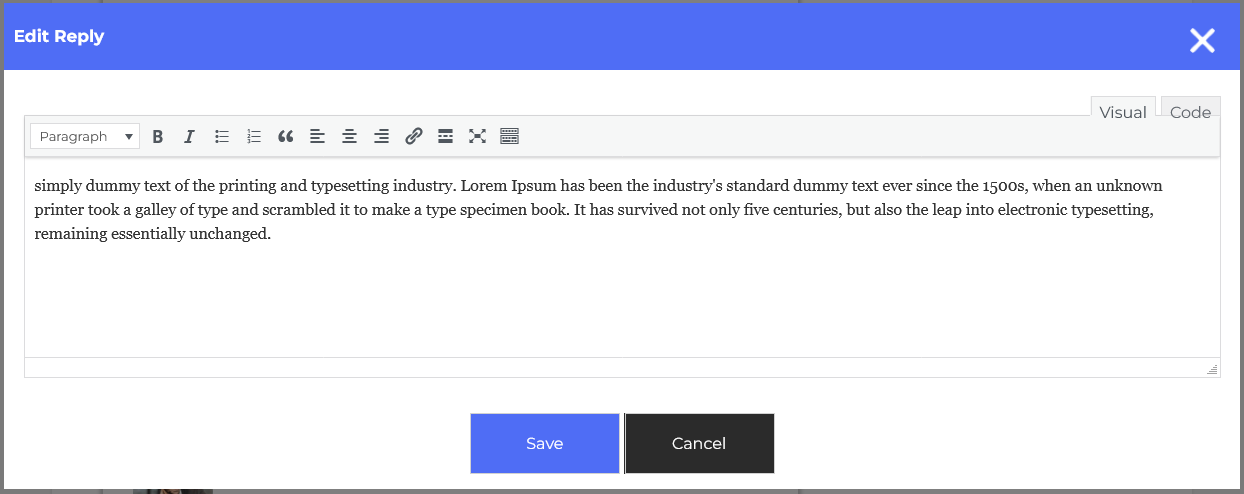Switch to the Code tab
Image resolution: width=1244 pixels, height=494 pixels.
click(1190, 112)
